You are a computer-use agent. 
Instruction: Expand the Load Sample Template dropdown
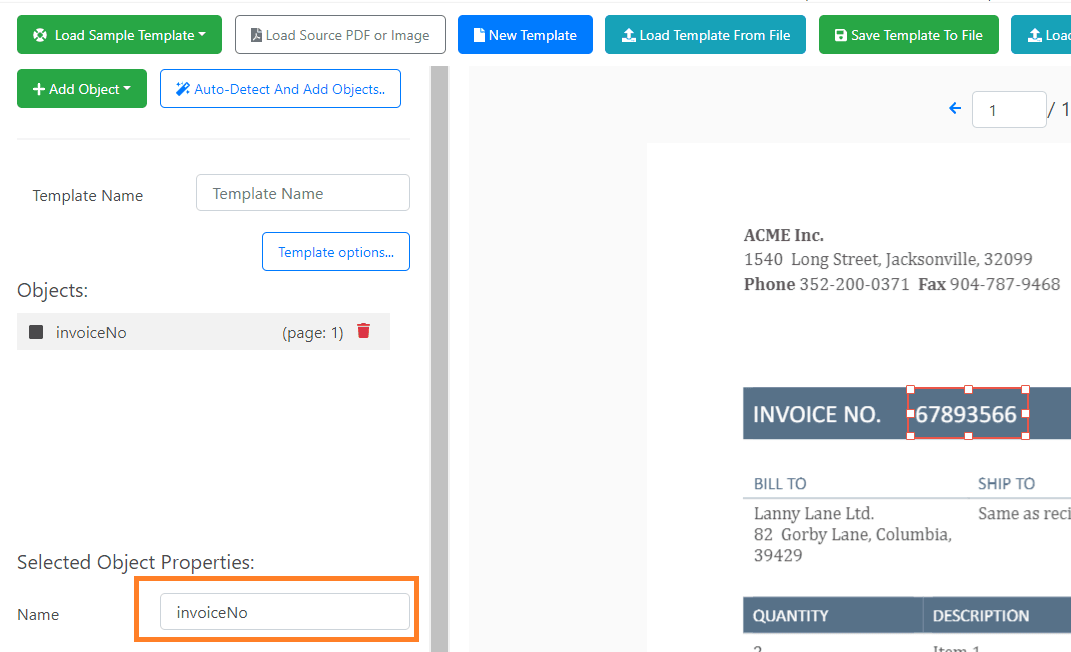[118, 34]
